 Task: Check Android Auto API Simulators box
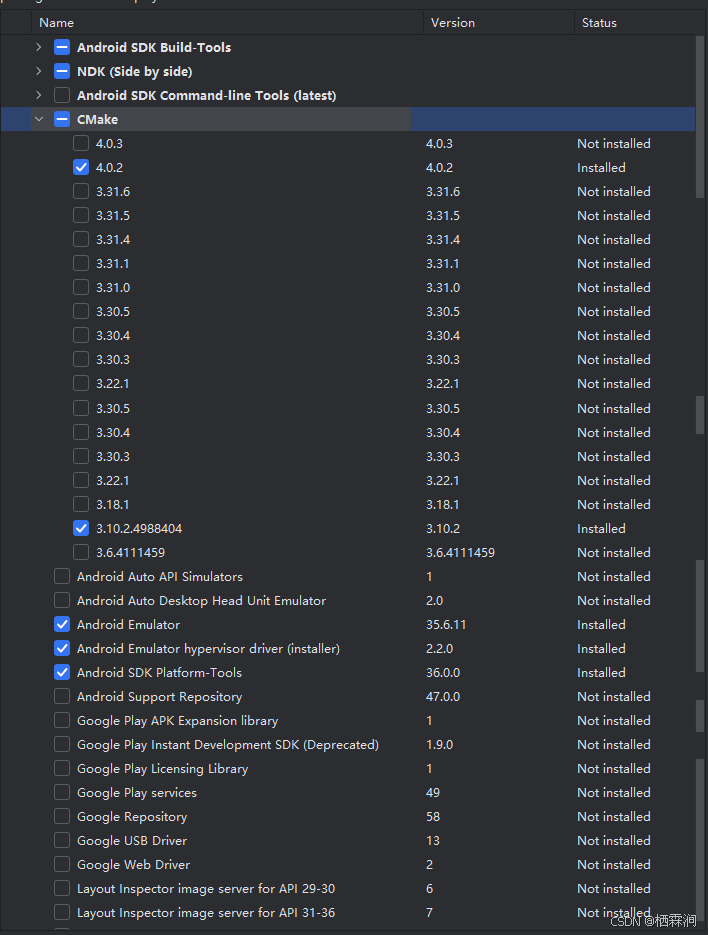[x=62, y=576]
